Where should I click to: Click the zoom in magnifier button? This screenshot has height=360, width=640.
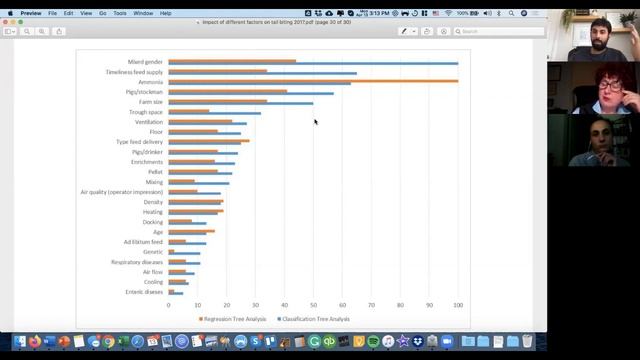42,31
